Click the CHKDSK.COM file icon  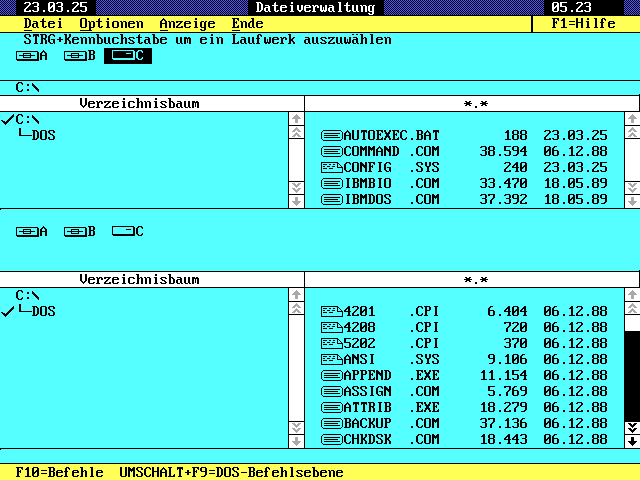point(331,439)
